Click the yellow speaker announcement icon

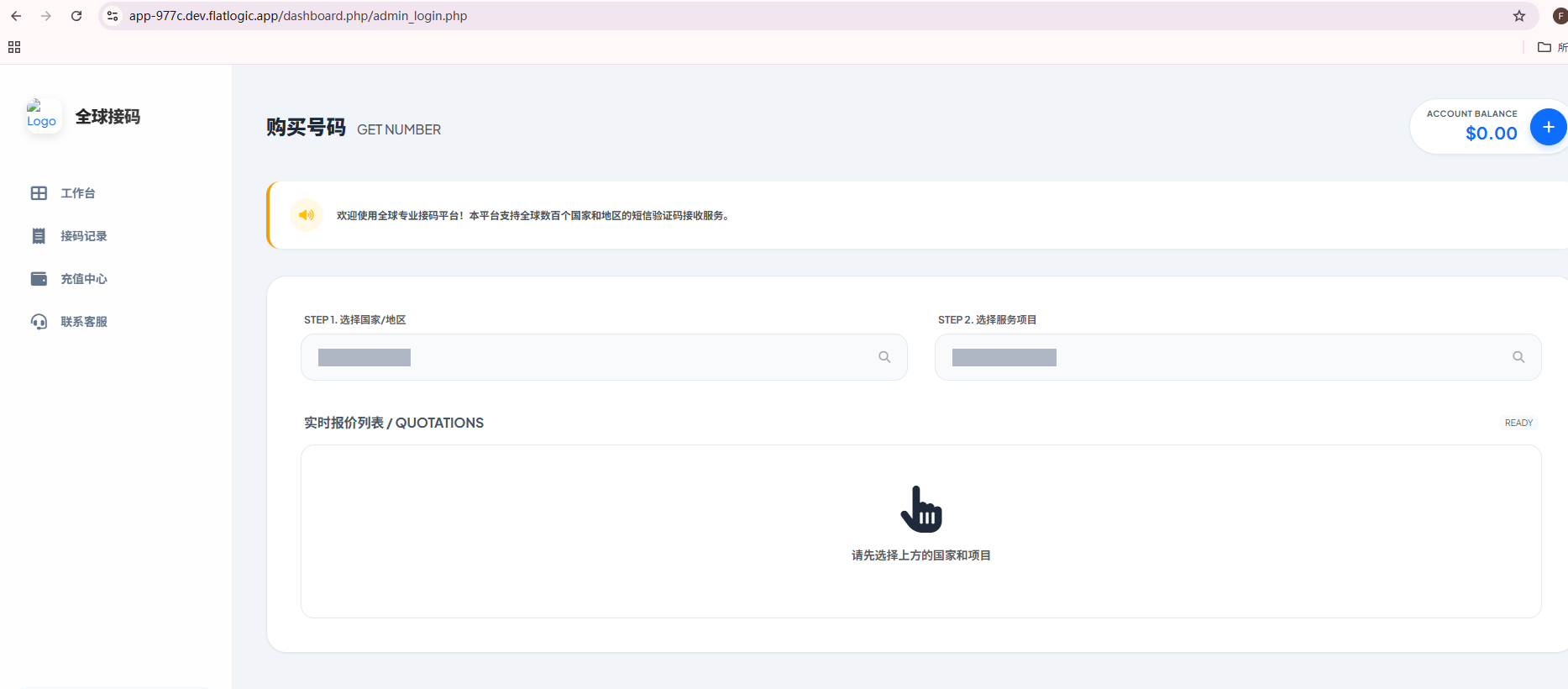307,215
